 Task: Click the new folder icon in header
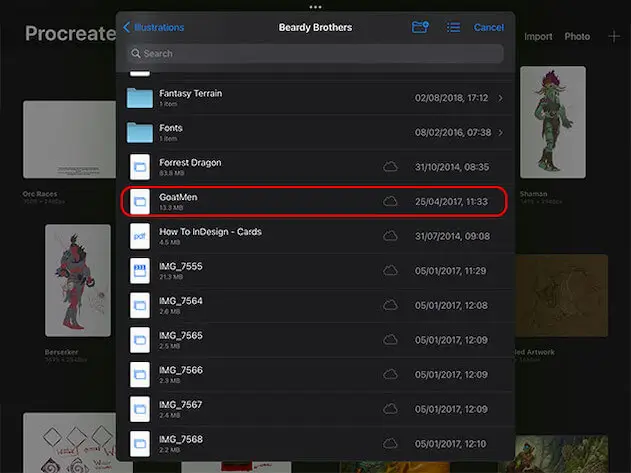coord(420,27)
